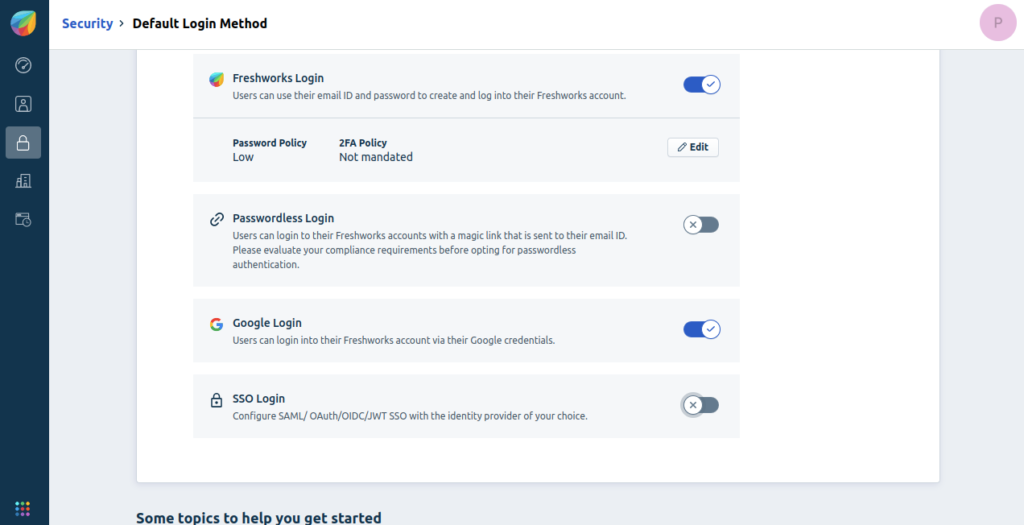Open the users icon in sidebar
1024x525 pixels.
24,104
